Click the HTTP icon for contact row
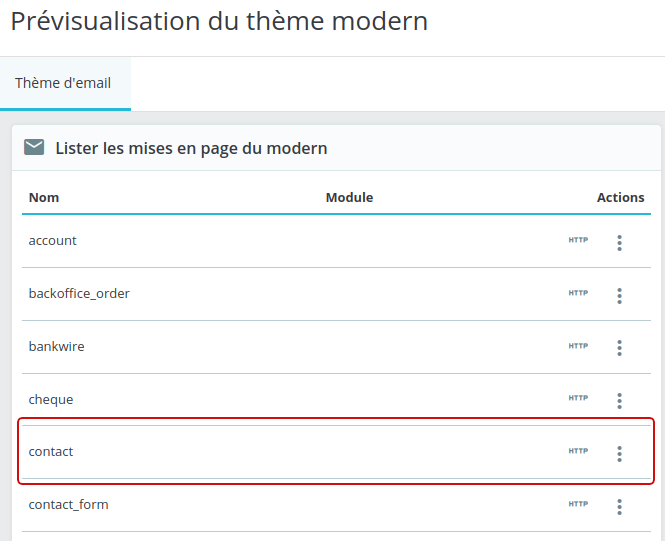Viewport: 665px width, 541px height. coord(578,451)
